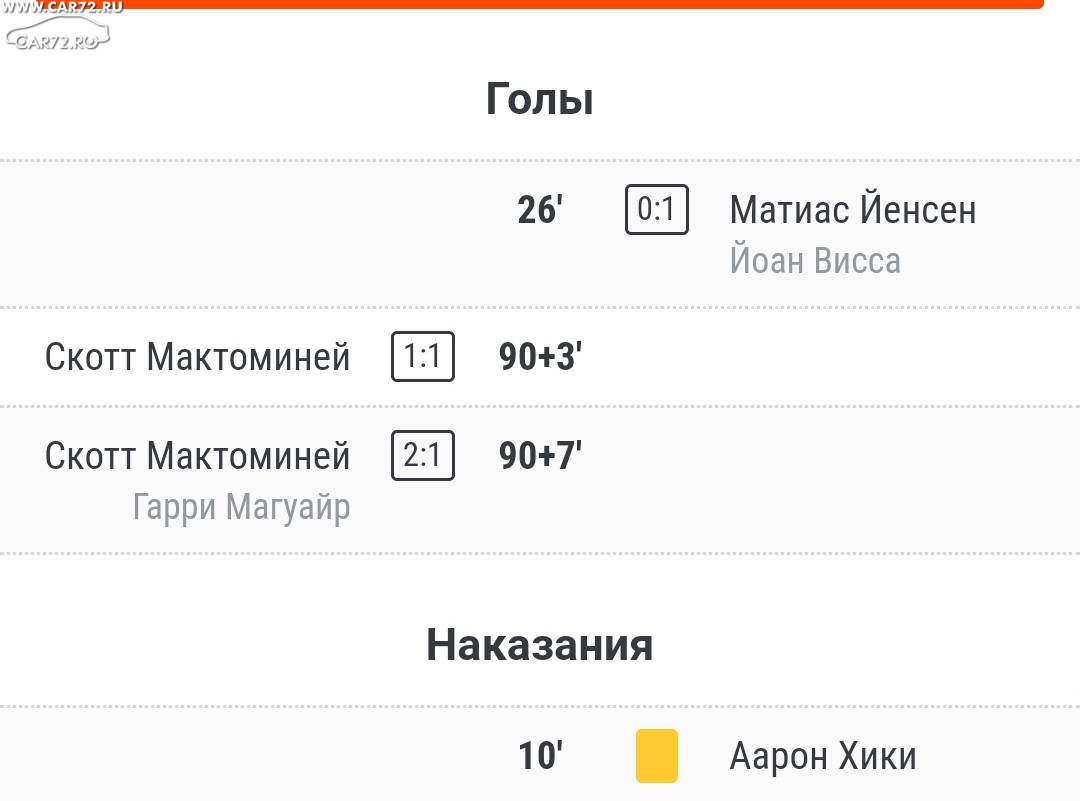Click the 10' booking minute
The image size is (1080, 801).
point(540,756)
